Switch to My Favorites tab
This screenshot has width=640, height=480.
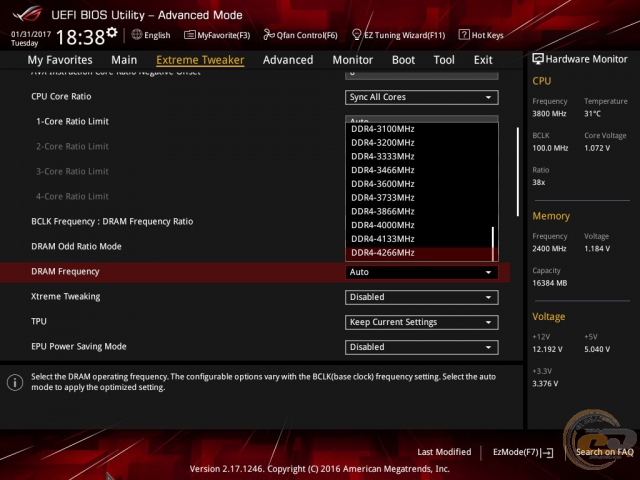tap(60, 60)
